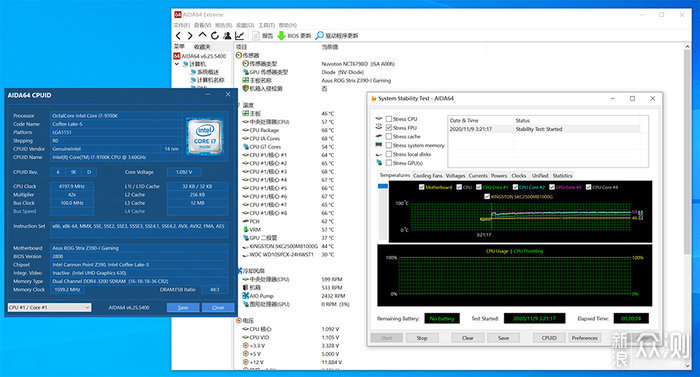700x377 pixels.
Task: Open the line chart toolbar icon
Action: click(x=239, y=36)
